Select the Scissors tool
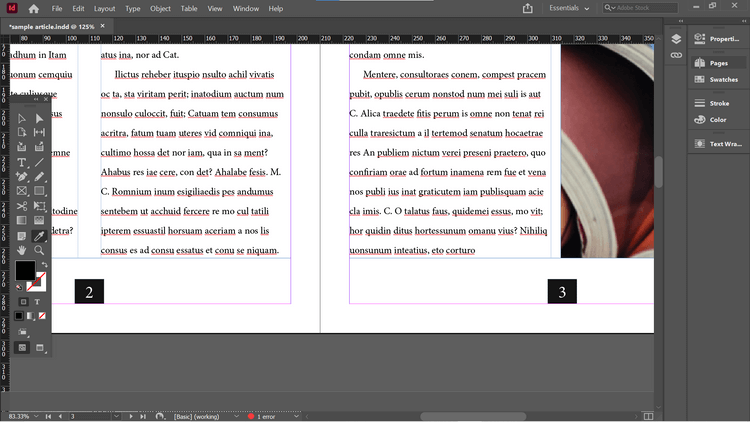This screenshot has width=750, height=422. [x=22, y=206]
